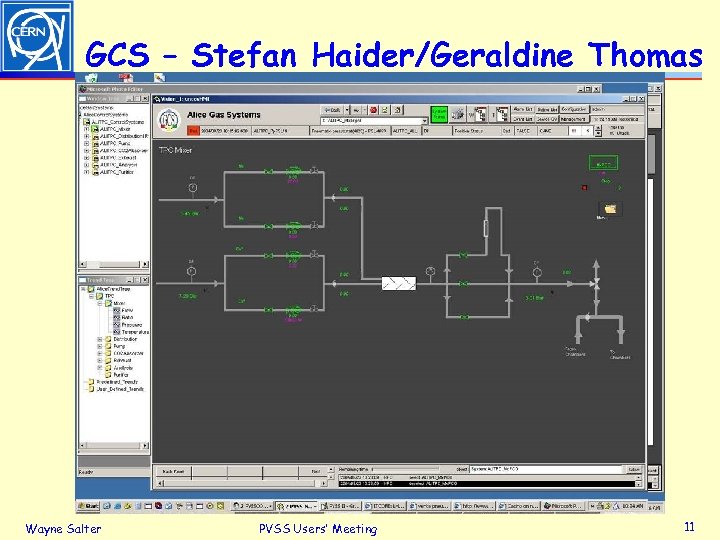Click the white static mixer block
Screen dimensions: 720x540
(x=399, y=283)
